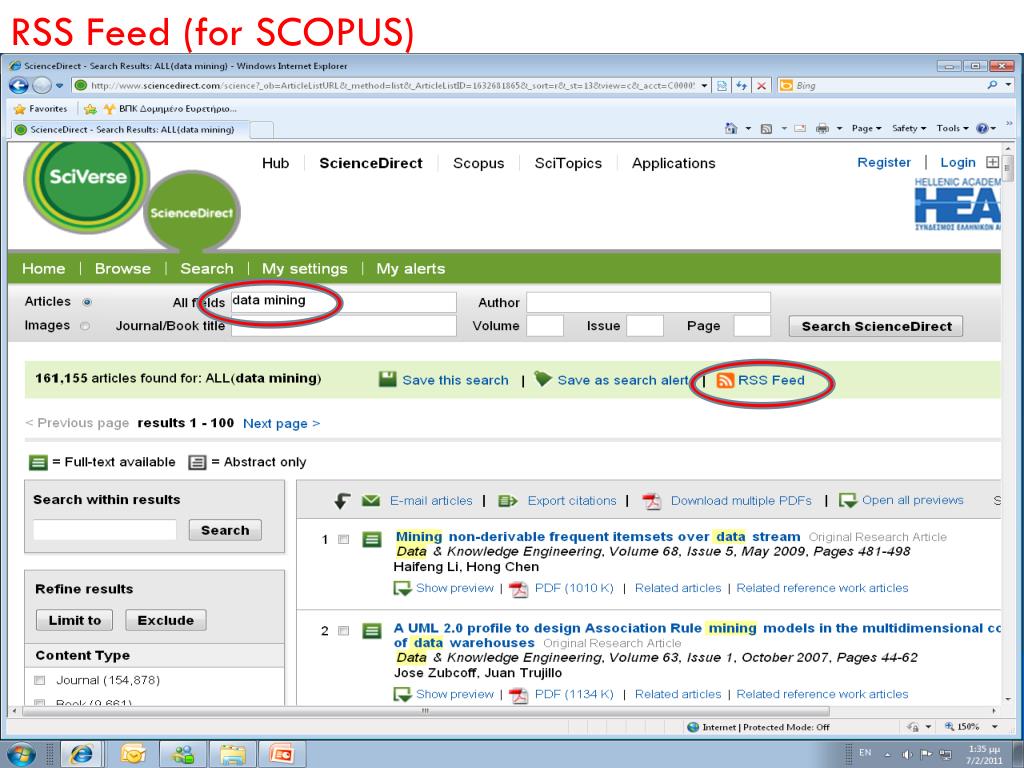Click the browser Back arrow button

click(18, 86)
